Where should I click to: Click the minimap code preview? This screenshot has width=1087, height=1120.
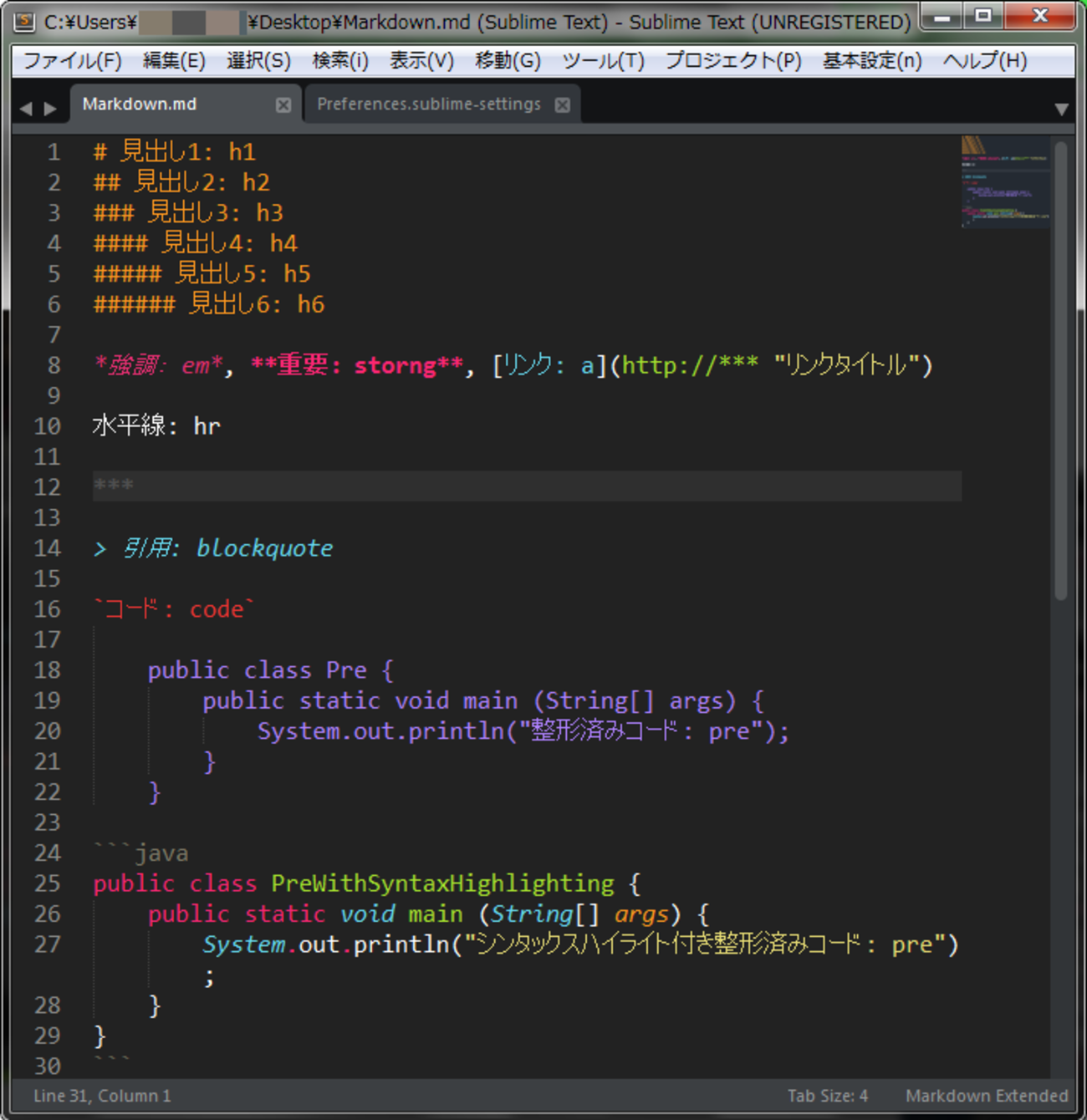click(1004, 182)
